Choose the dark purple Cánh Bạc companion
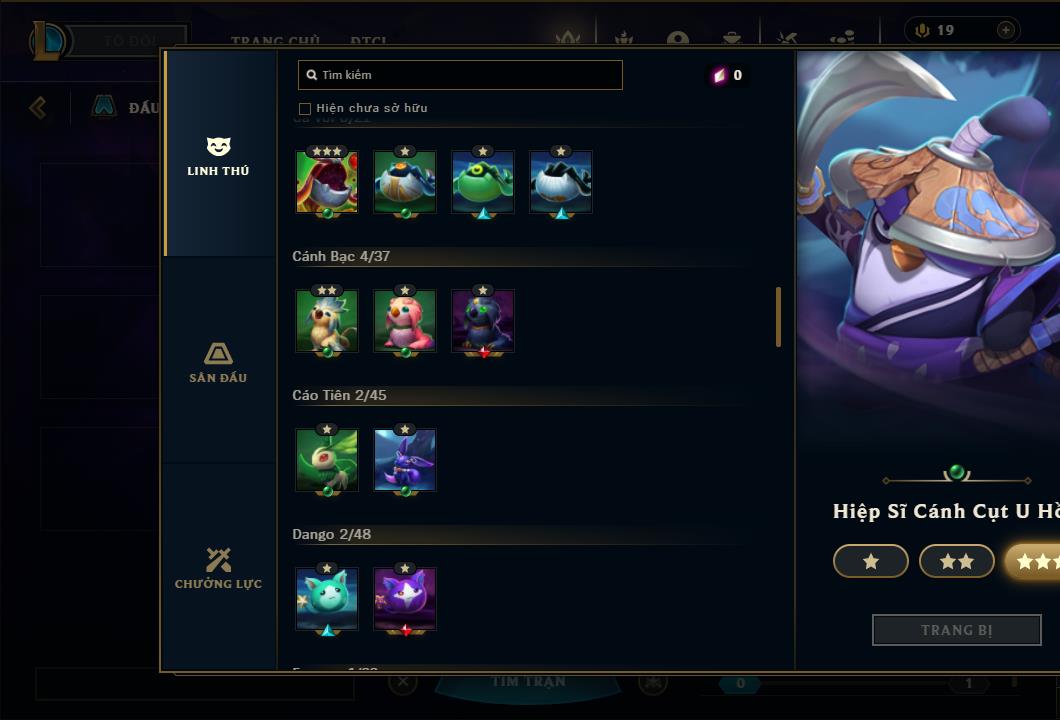 pyautogui.click(x=483, y=322)
